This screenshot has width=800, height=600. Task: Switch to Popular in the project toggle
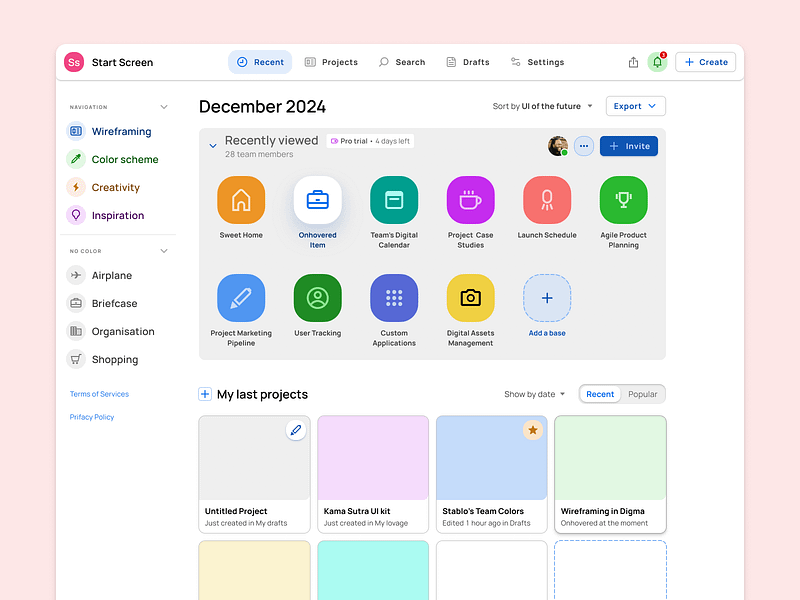point(642,394)
